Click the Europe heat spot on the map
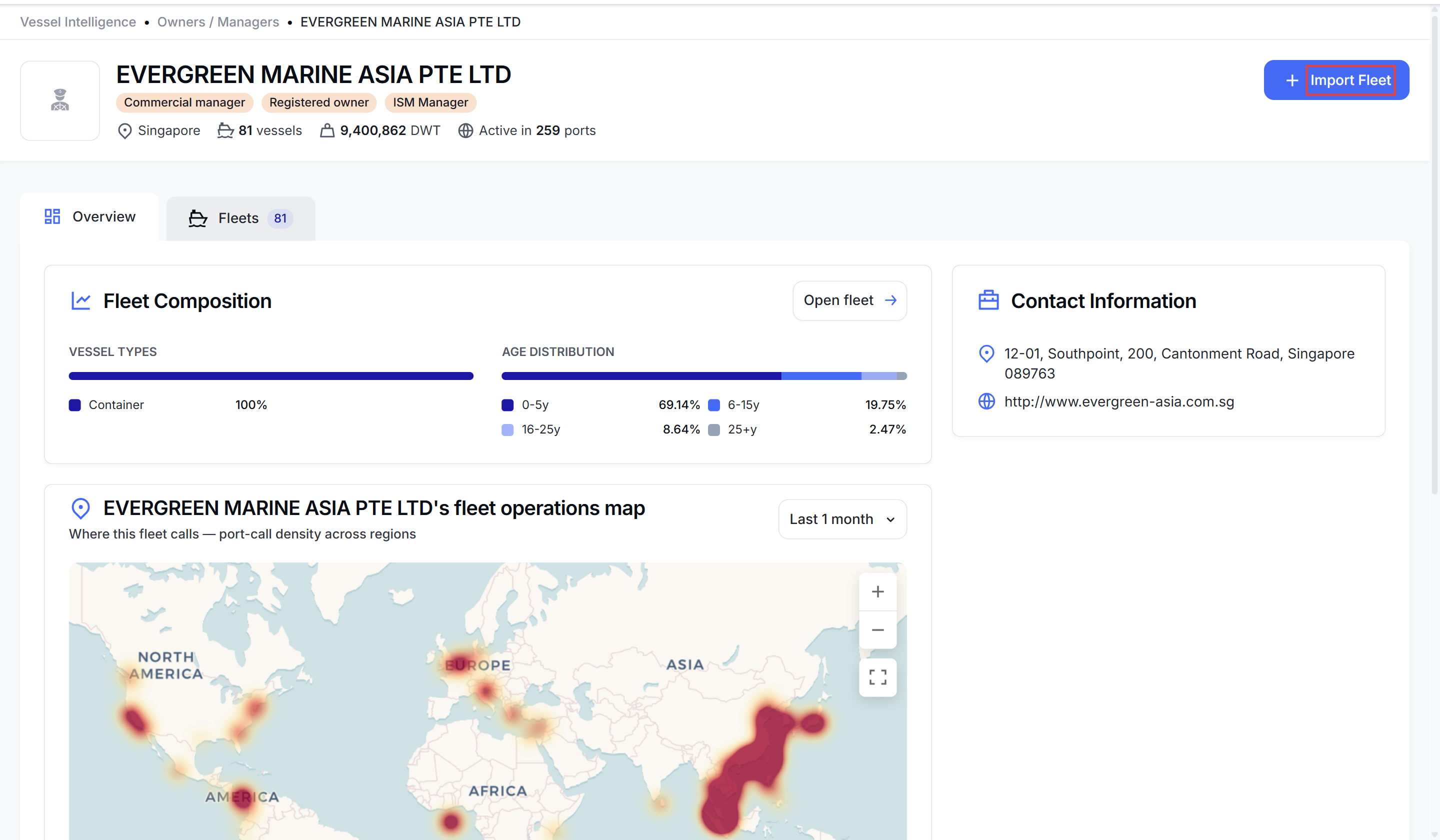 click(x=460, y=663)
